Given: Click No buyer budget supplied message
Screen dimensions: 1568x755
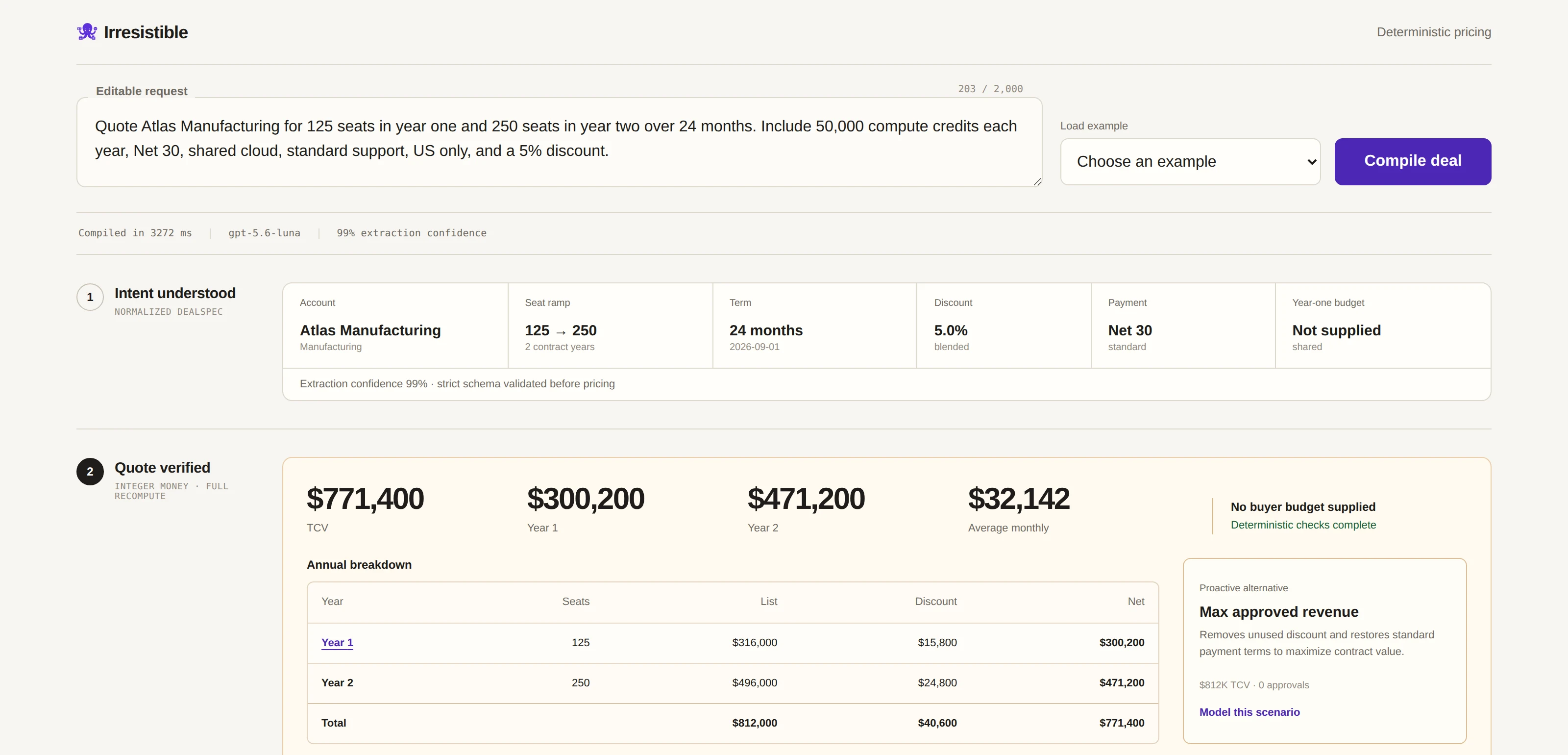Looking at the screenshot, I should (x=1302, y=506).
